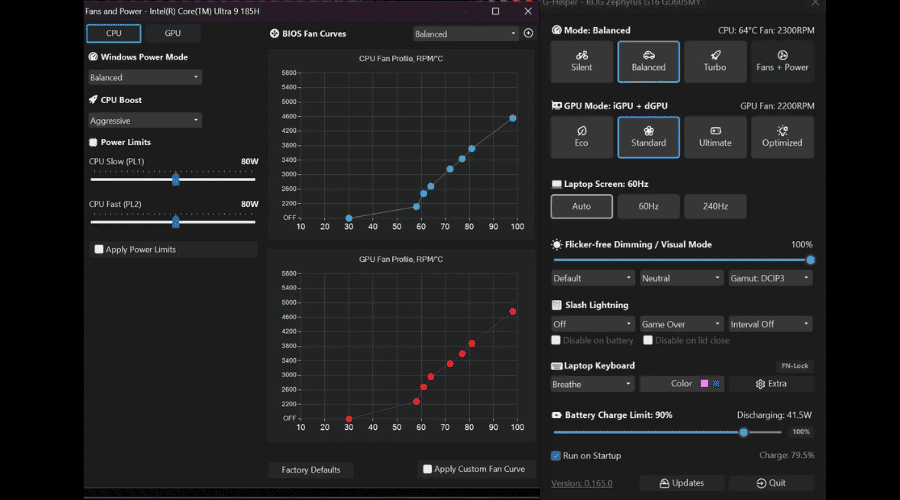Select the top GPU fan curve point near 4600 RPM
The width and height of the screenshot is (900, 500).
pos(513,312)
